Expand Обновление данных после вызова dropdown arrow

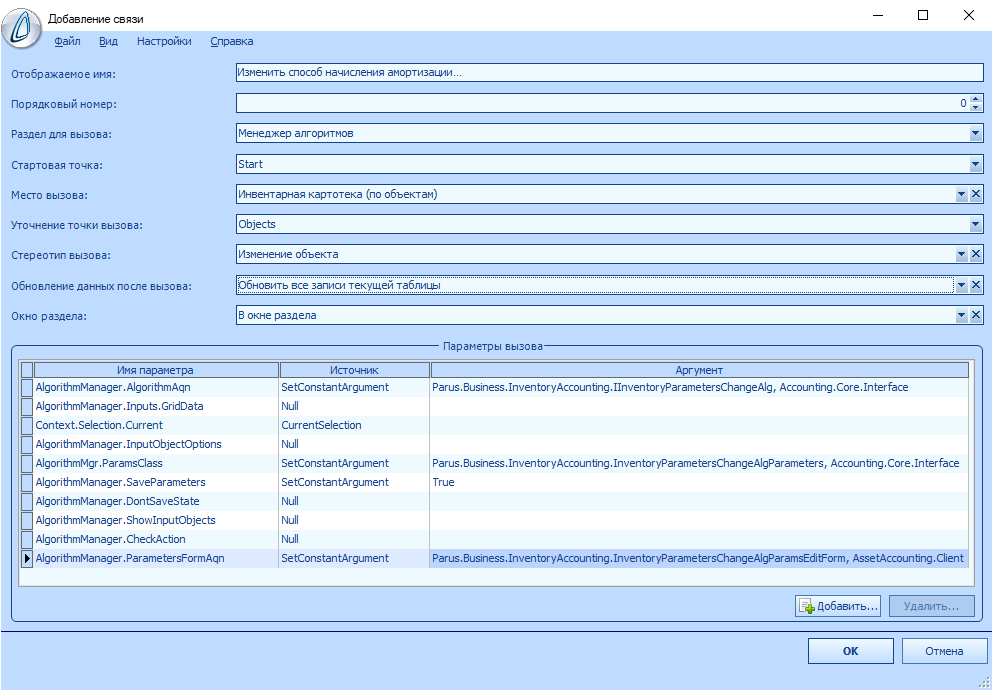point(962,285)
